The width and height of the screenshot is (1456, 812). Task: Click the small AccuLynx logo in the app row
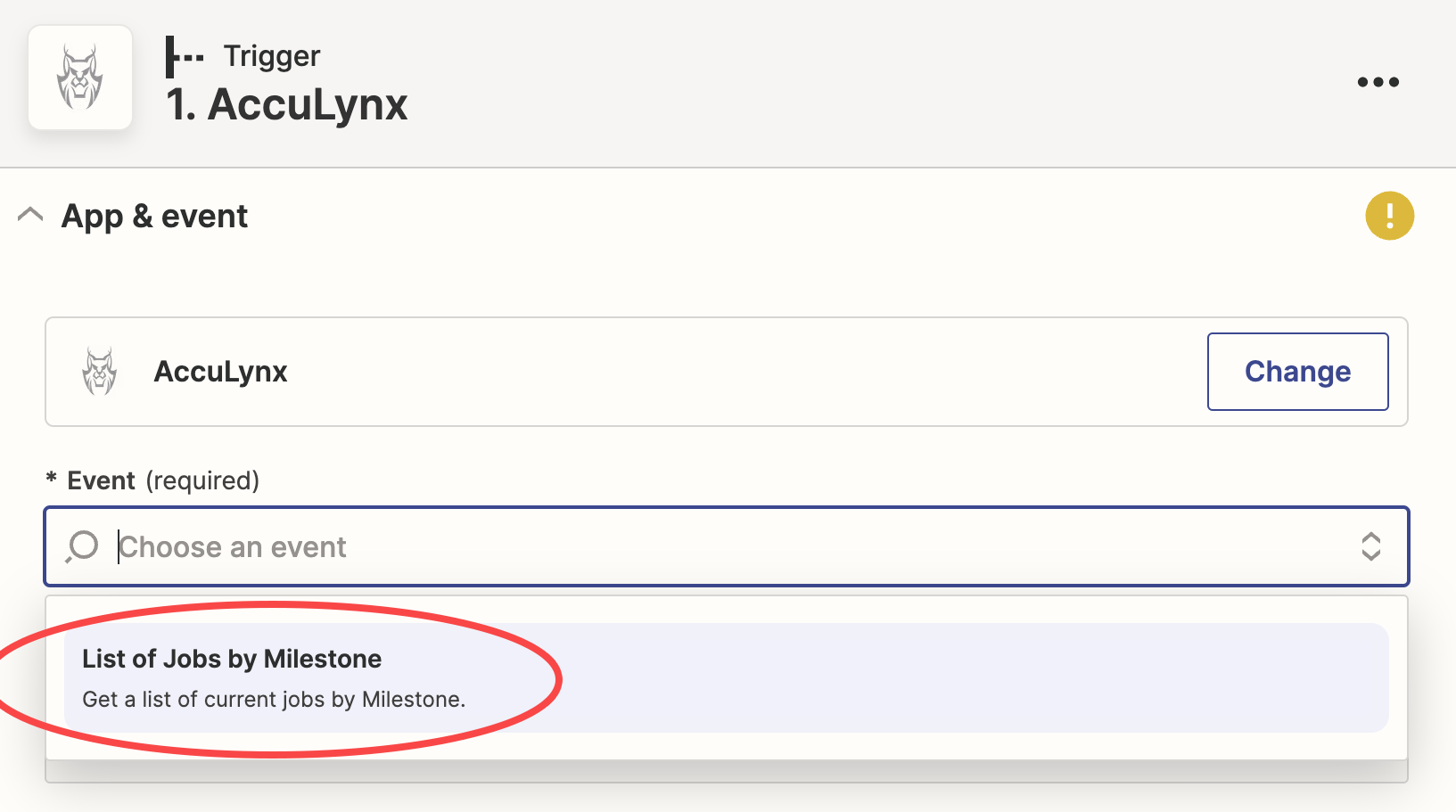point(100,372)
